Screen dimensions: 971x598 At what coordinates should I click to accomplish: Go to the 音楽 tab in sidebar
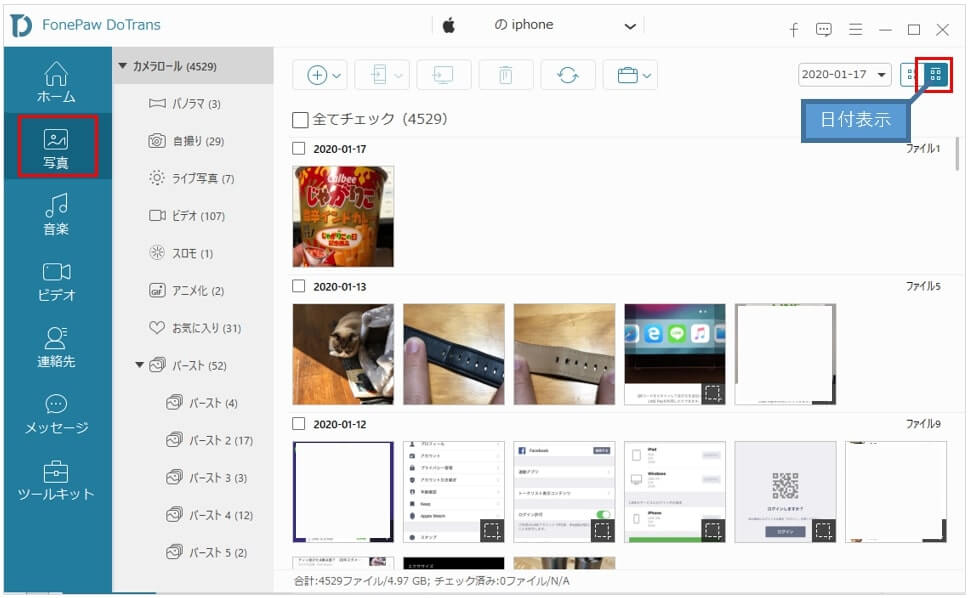57,213
